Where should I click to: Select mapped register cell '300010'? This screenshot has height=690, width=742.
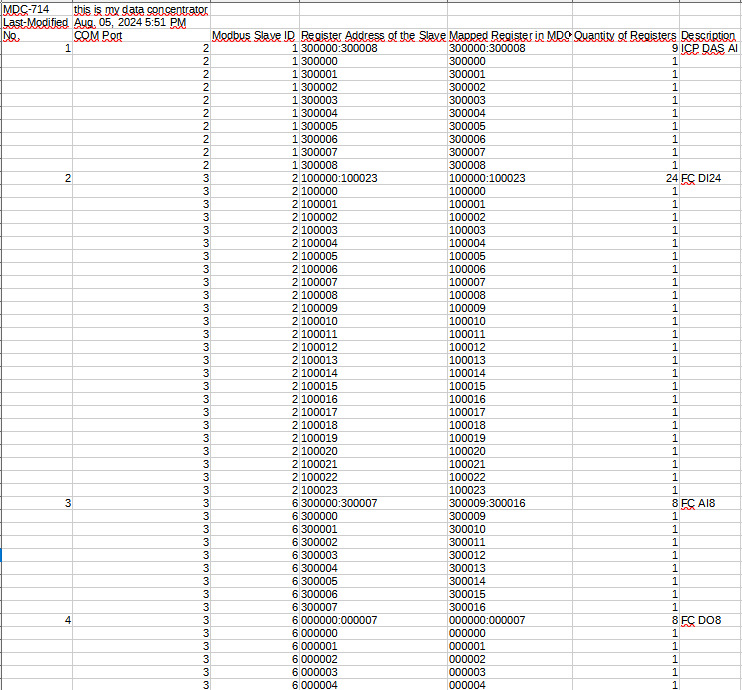pos(510,530)
